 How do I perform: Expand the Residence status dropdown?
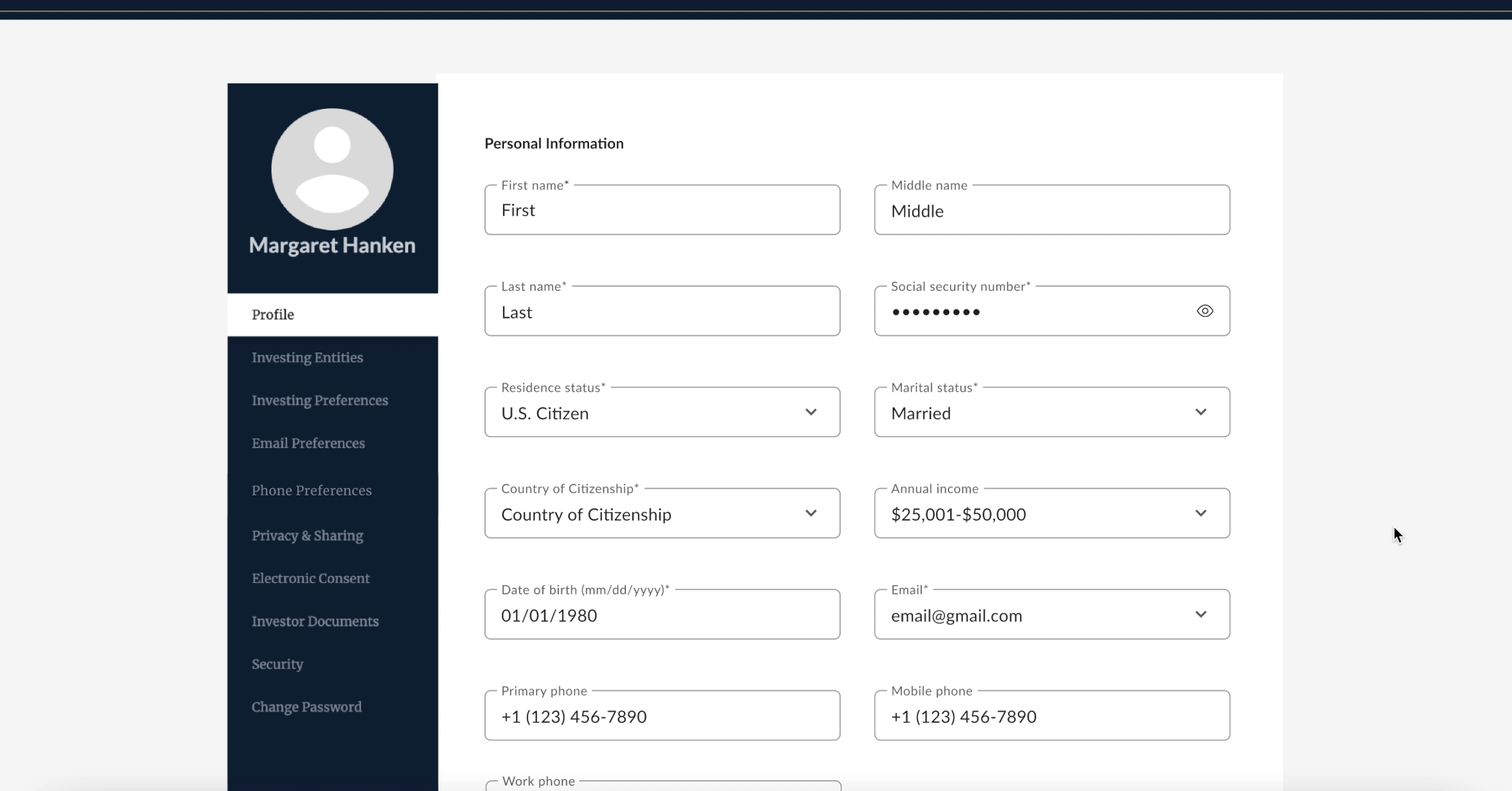(810, 412)
